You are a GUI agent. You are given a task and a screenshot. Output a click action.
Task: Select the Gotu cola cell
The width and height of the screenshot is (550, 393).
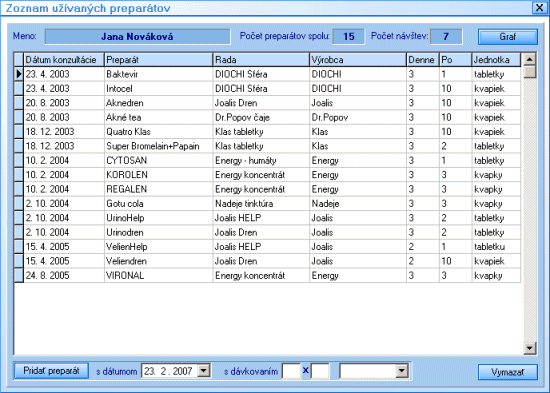[159, 204]
